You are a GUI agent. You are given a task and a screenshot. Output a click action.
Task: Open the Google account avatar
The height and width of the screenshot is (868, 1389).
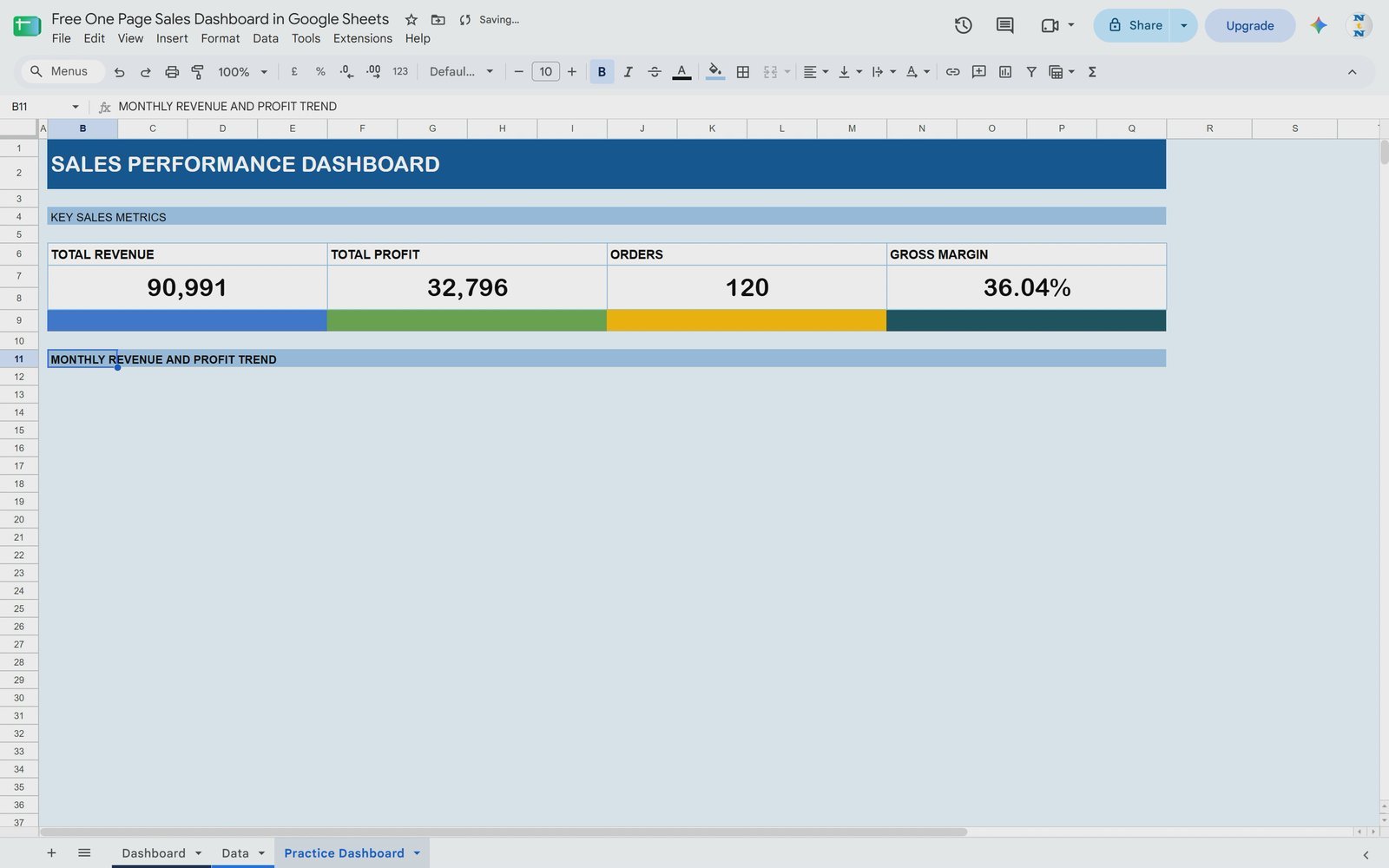[1359, 25]
